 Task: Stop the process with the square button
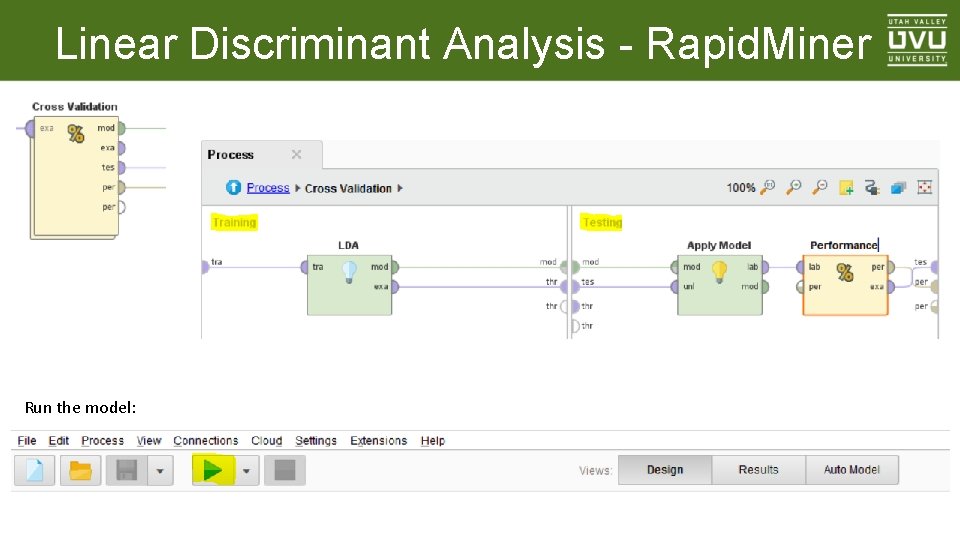(285, 470)
